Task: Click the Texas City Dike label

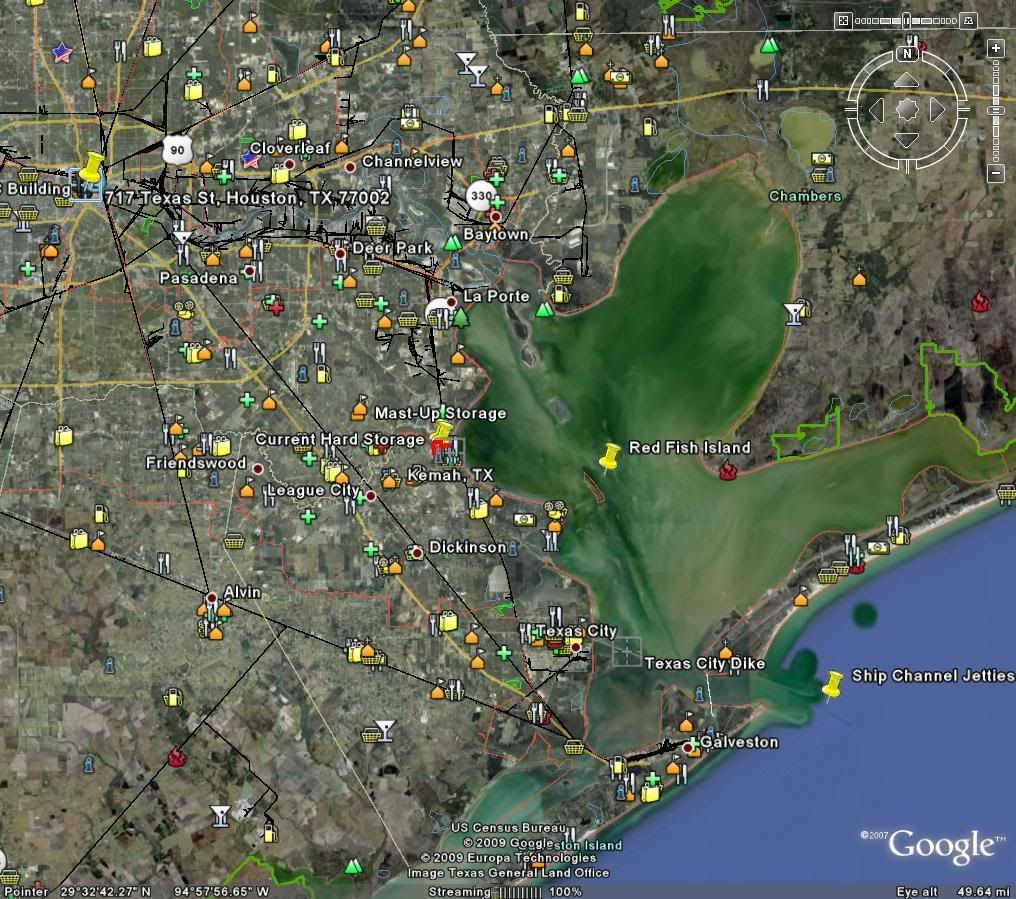Action: pyautogui.click(x=705, y=664)
